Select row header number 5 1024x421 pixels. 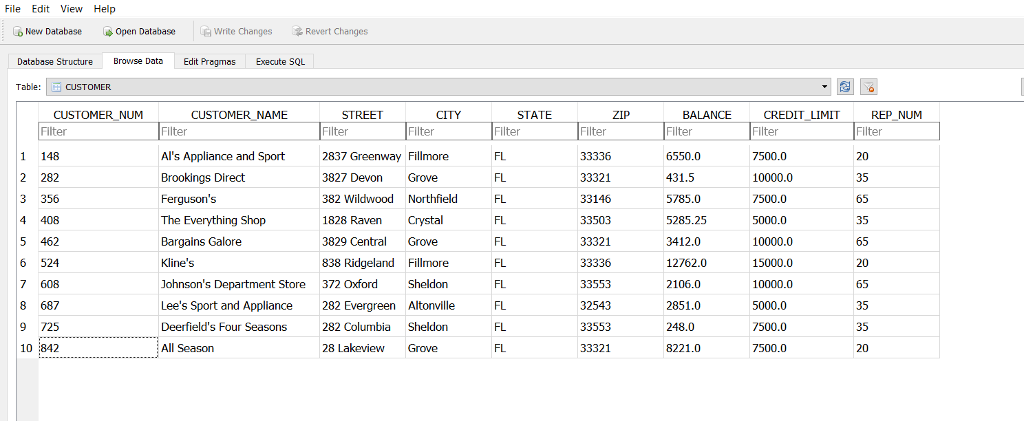[x=27, y=242]
